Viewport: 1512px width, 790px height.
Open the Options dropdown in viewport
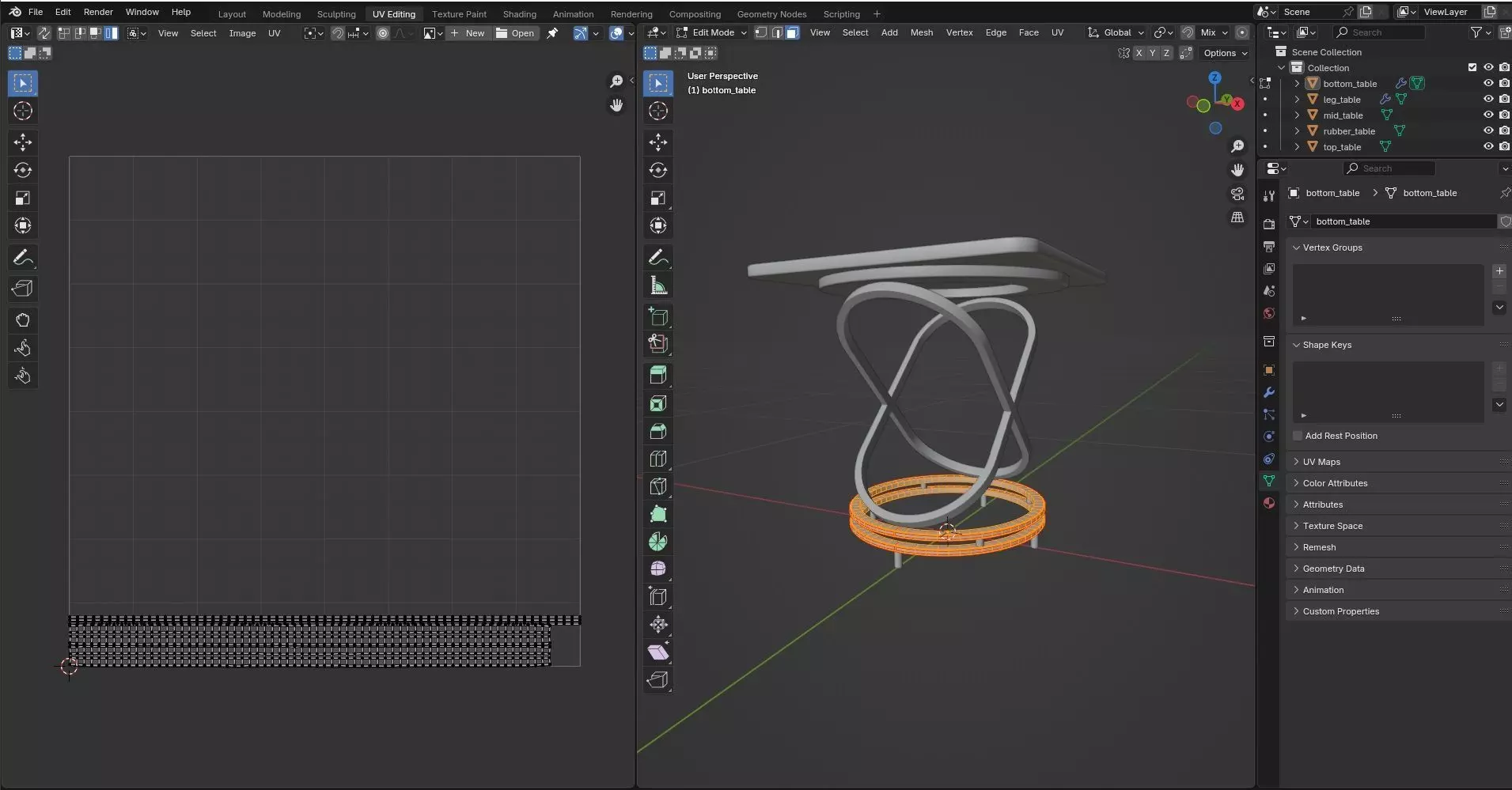pyautogui.click(x=1225, y=53)
